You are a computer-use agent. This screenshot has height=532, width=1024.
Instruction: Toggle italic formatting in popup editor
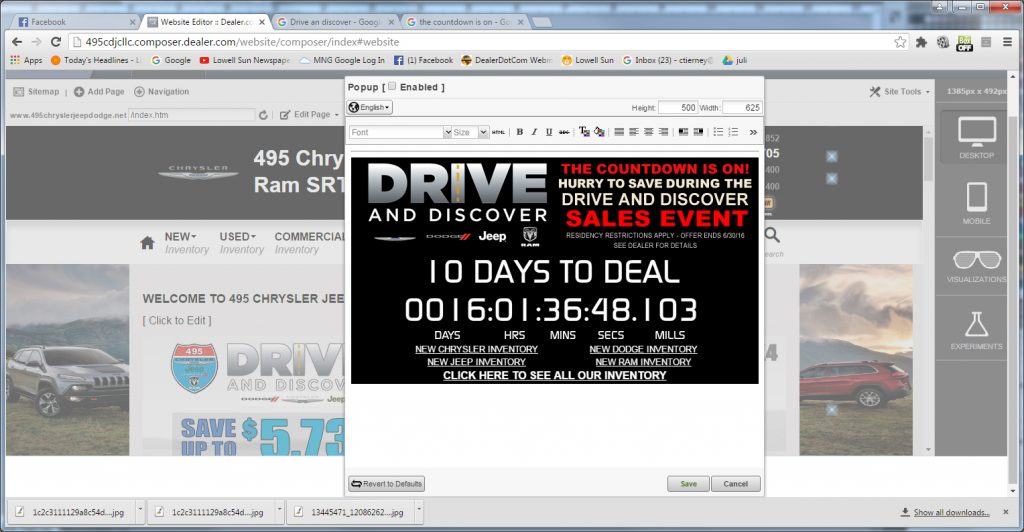coord(534,132)
